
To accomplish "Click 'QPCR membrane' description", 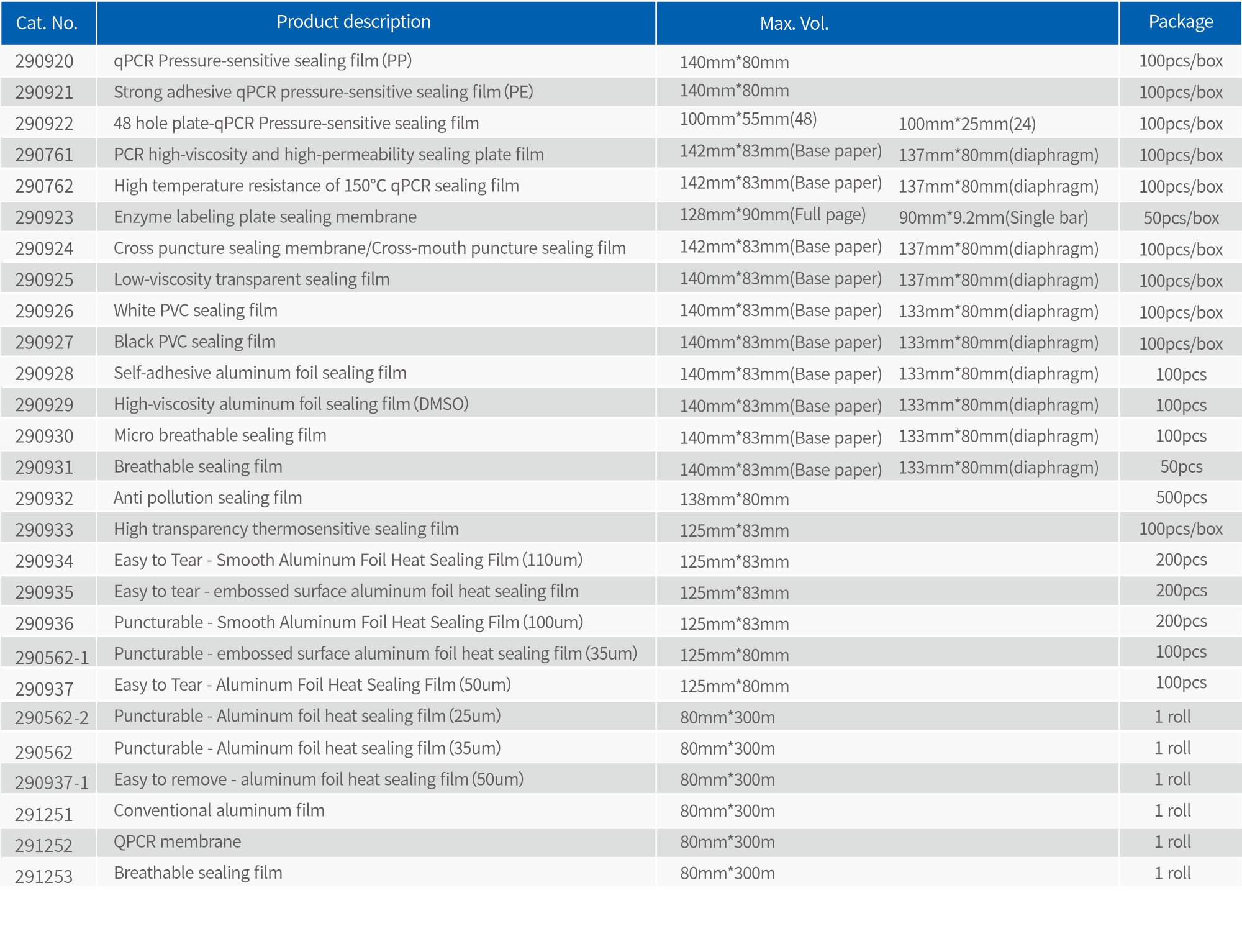I will point(177,841).
